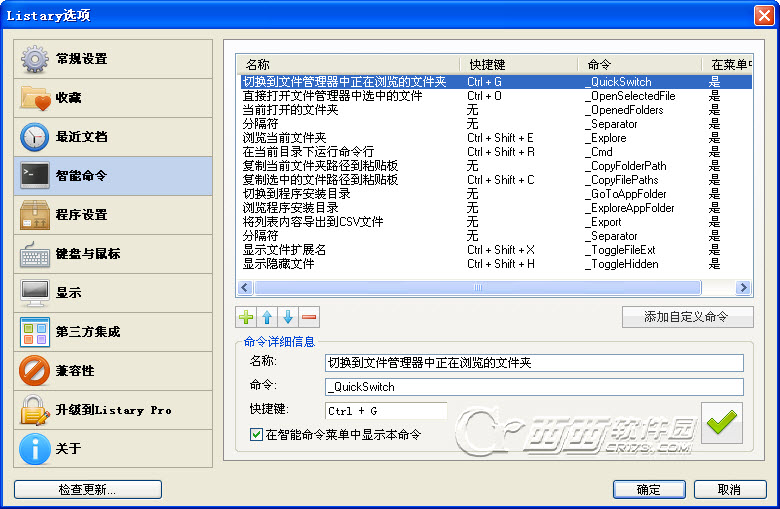Image resolution: width=780 pixels, height=509 pixels.
Task: Confirm with the 确定 button
Action: pos(649,490)
